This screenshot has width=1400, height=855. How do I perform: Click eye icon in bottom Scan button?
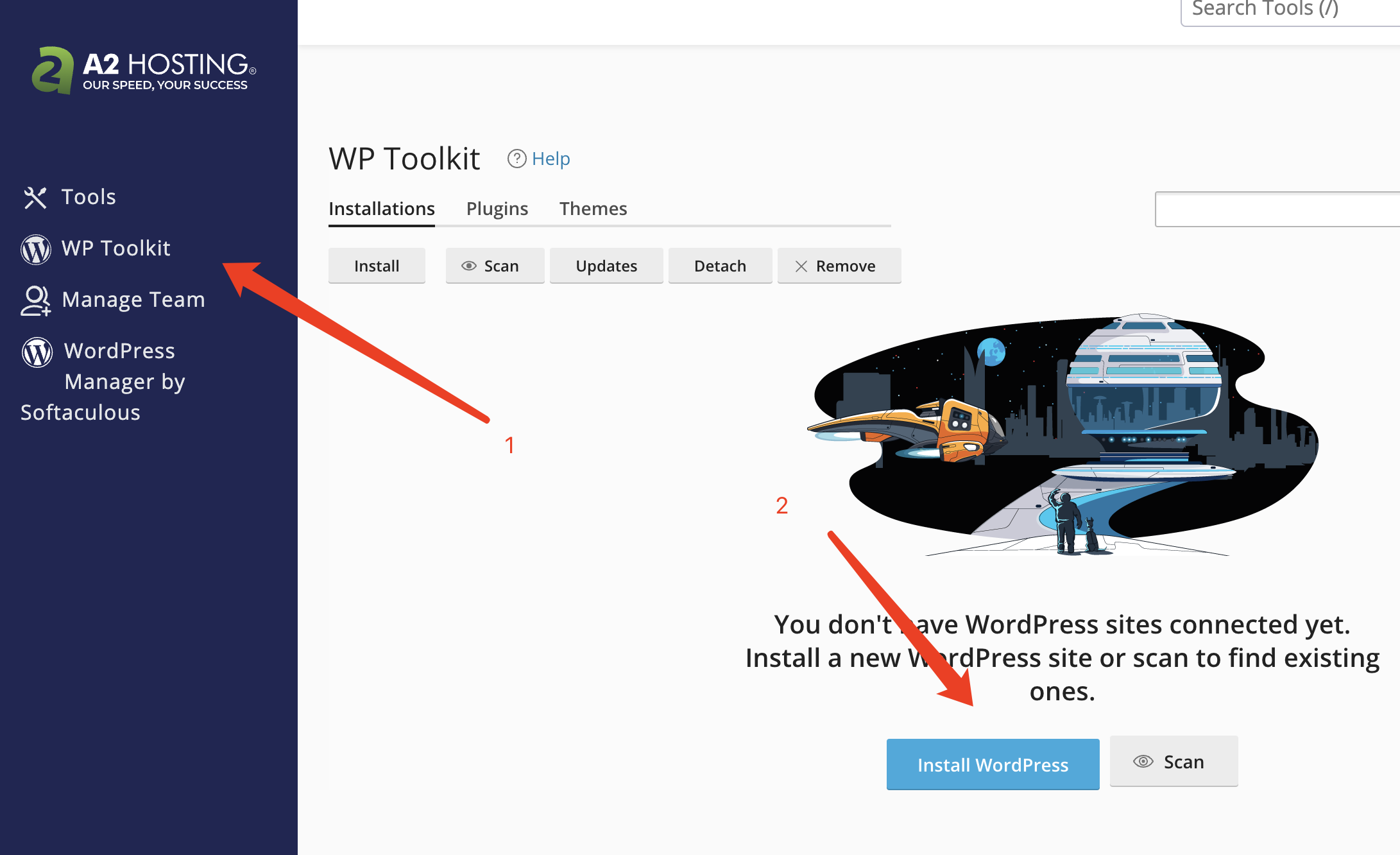click(x=1143, y=762)
